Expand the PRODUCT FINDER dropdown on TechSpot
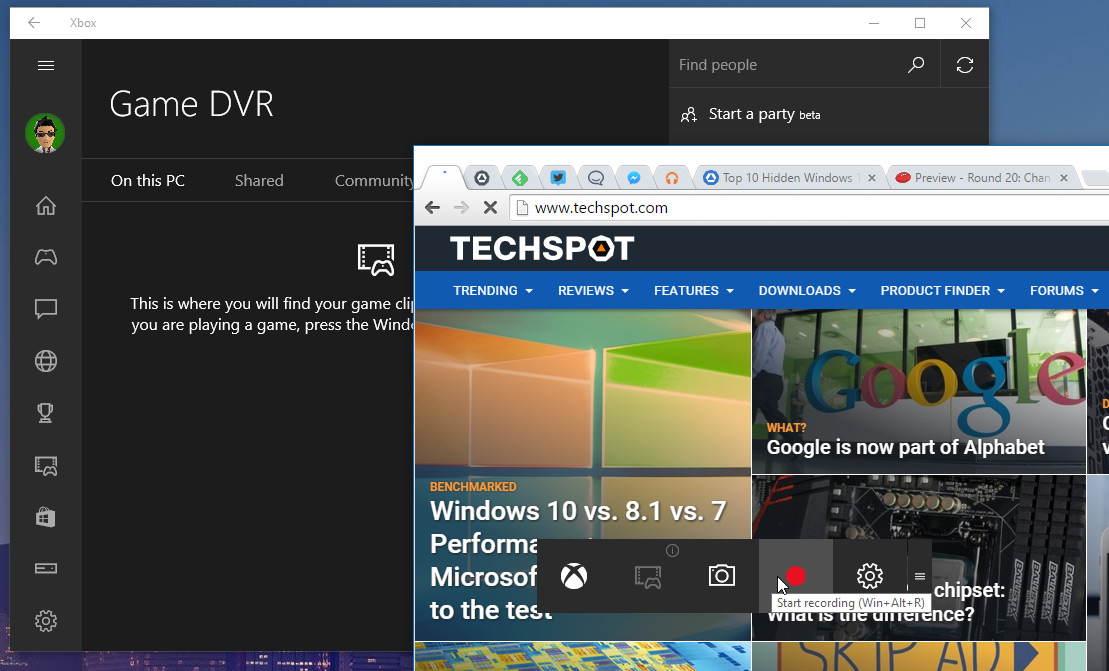Screen dimensions: 1109x671 click(x=943, y=291)
